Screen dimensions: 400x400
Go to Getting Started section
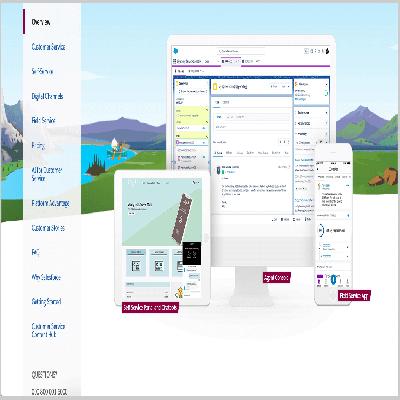point(46,302)
